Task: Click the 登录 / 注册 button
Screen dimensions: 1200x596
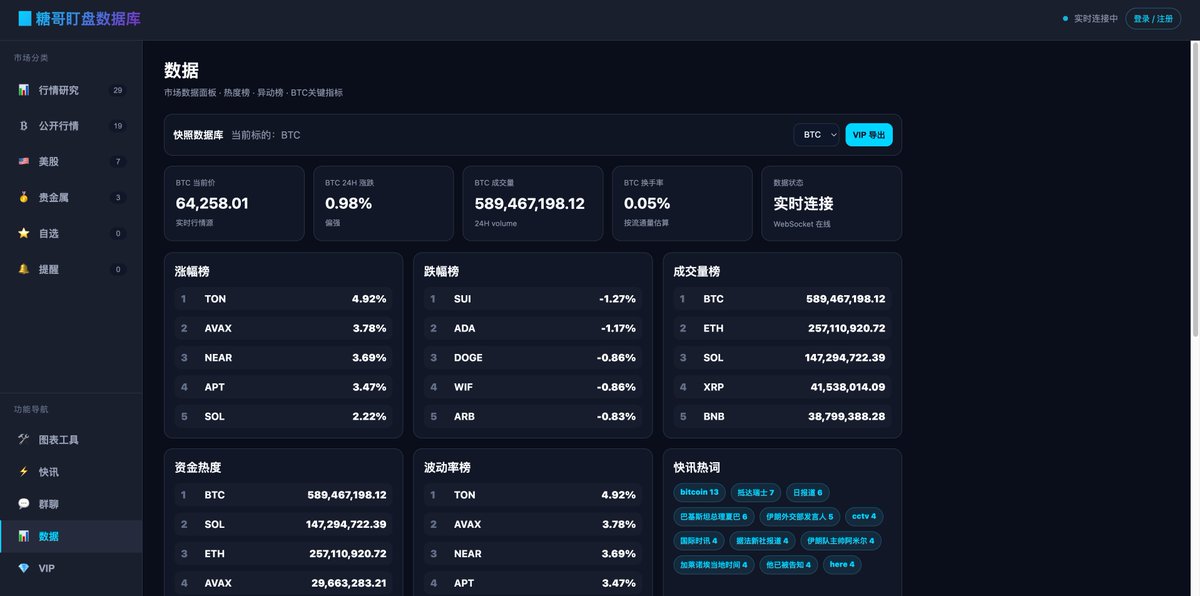Action: pyautogui.click(x=1153, y=18)
